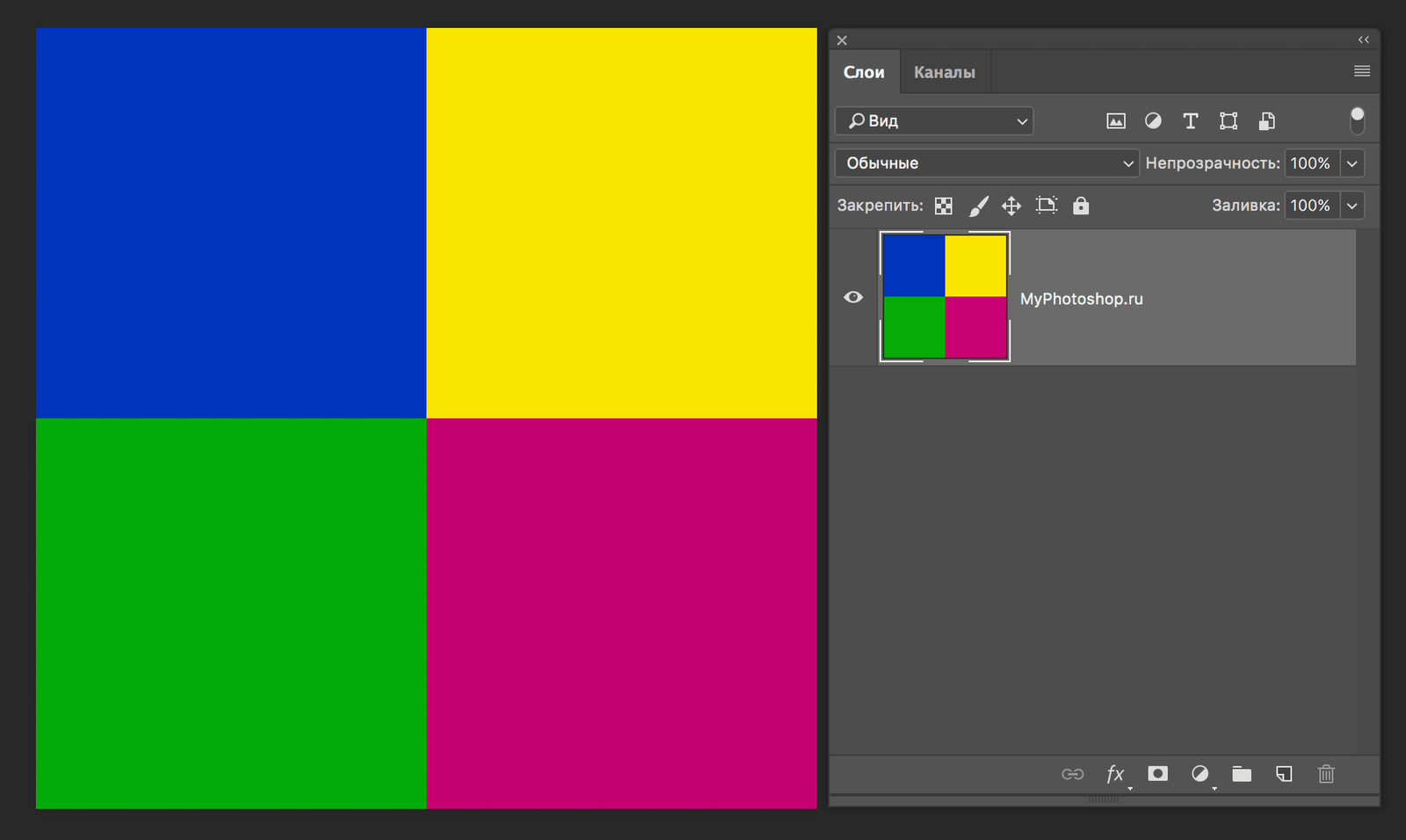1406x840 pixels.
Task: Click the adjustment layers filter icon
Action: point(1153,121)
